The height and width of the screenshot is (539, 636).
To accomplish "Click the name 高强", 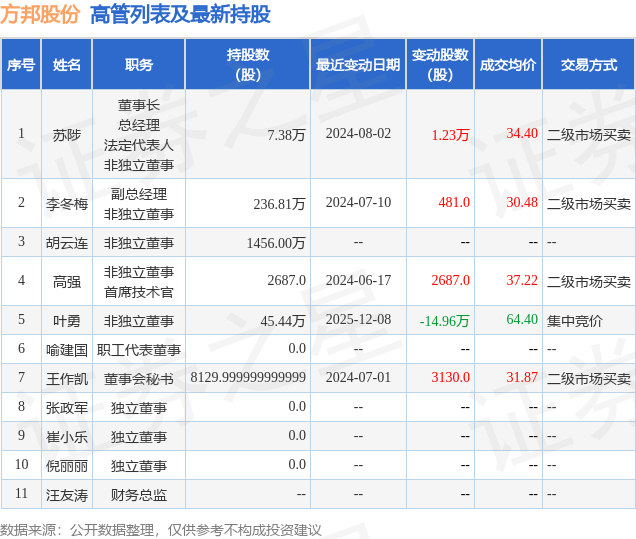I will pos(67,282).
